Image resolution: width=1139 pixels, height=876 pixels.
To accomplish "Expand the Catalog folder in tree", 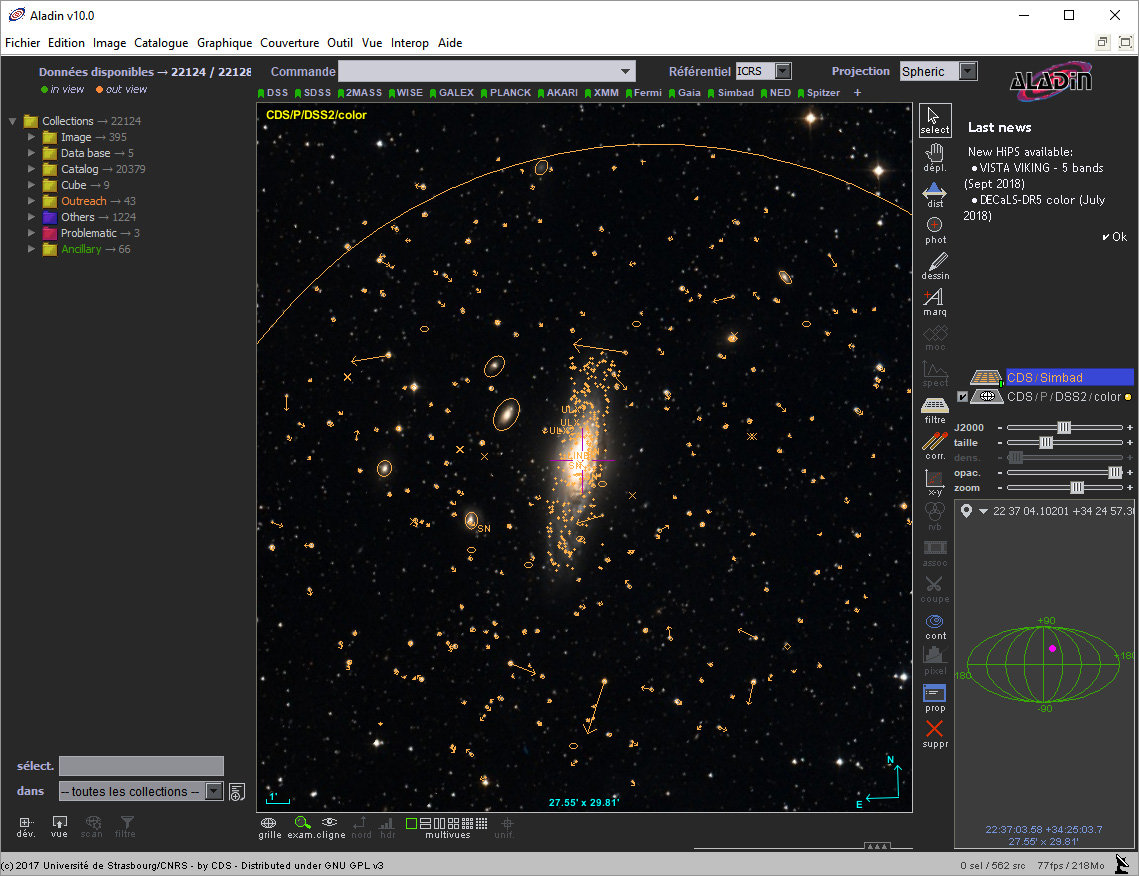I will point(32,169).
